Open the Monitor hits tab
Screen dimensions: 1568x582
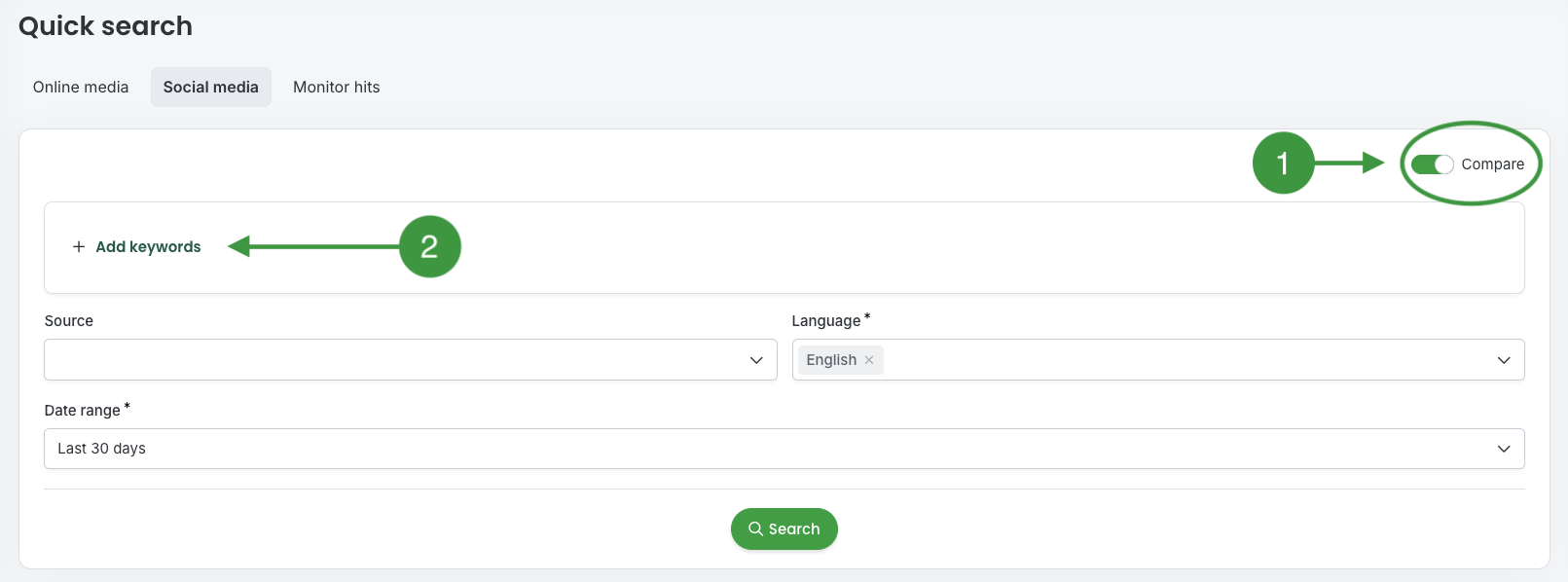point(337,88)
